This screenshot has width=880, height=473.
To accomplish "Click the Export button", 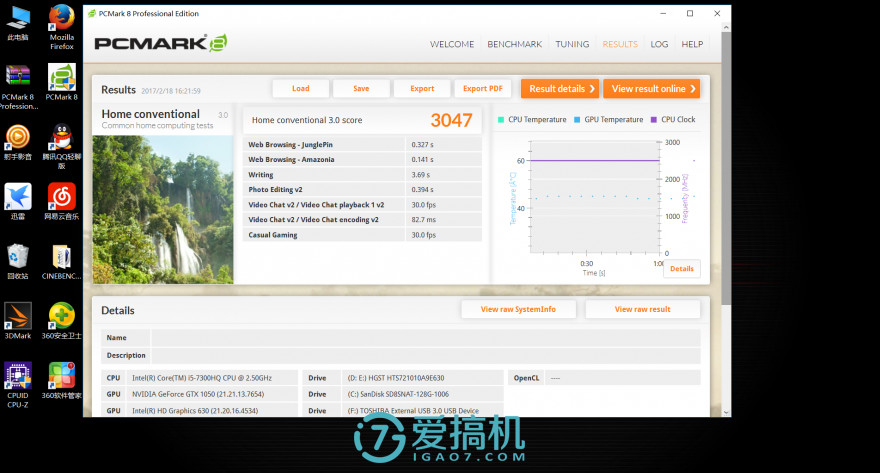I will pos(422,89).
